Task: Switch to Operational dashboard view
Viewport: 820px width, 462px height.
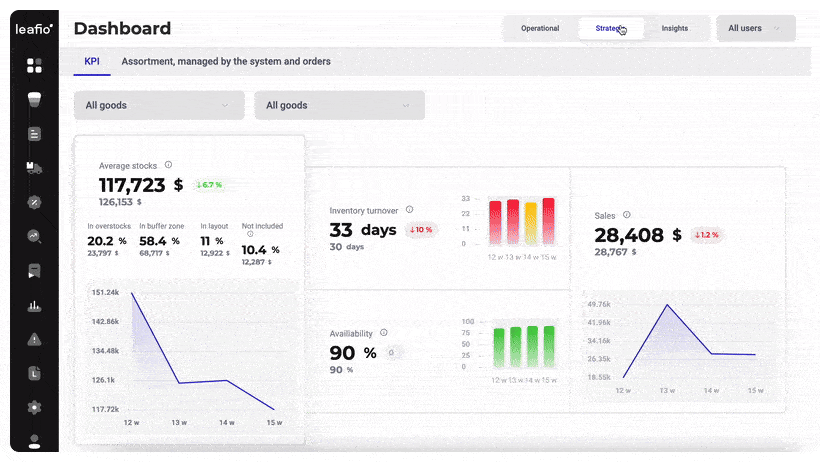Action: click(540, 28)
